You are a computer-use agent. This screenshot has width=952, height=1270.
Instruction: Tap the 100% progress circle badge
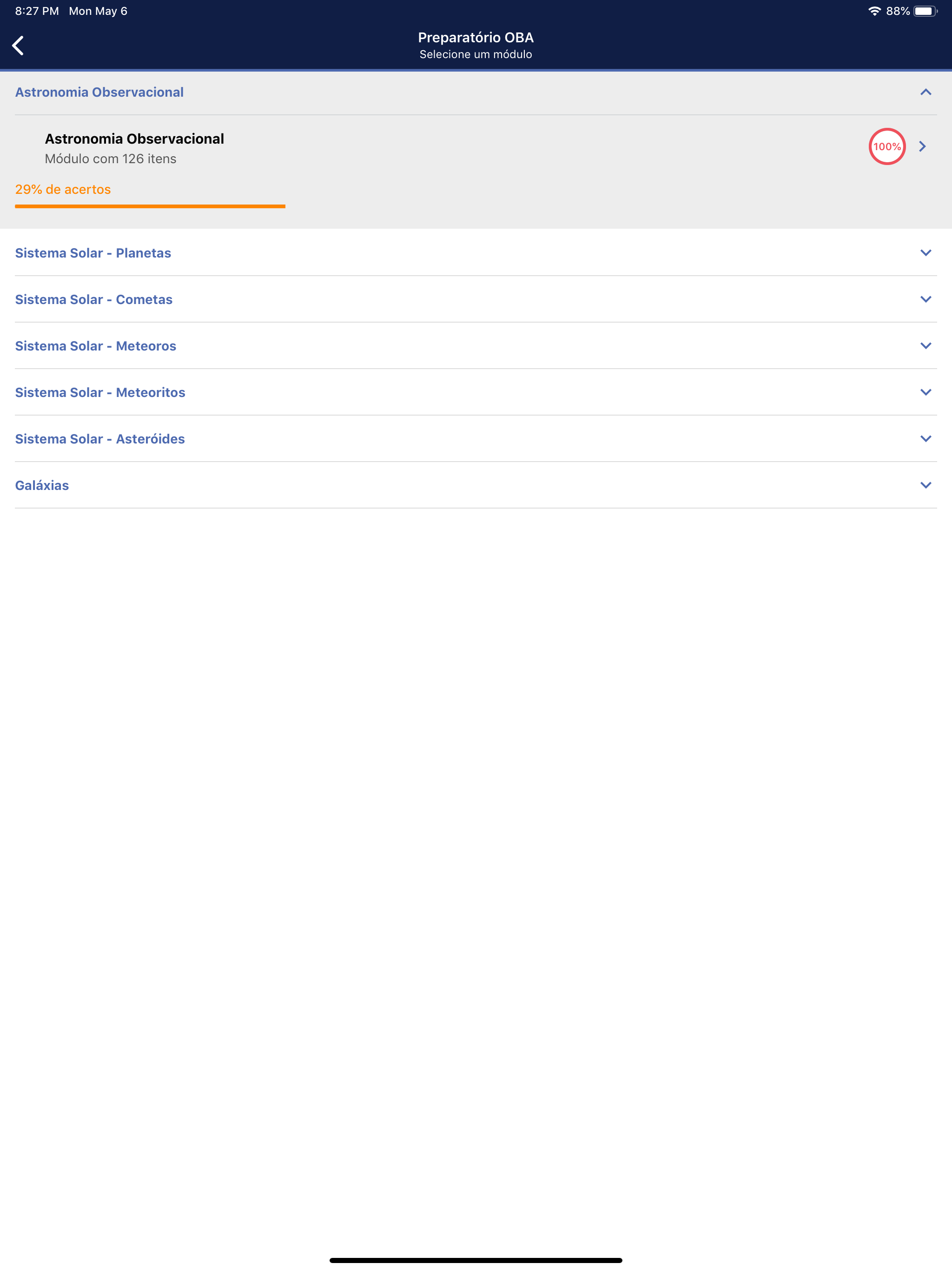pyautogui.click(x=886, y=146)
